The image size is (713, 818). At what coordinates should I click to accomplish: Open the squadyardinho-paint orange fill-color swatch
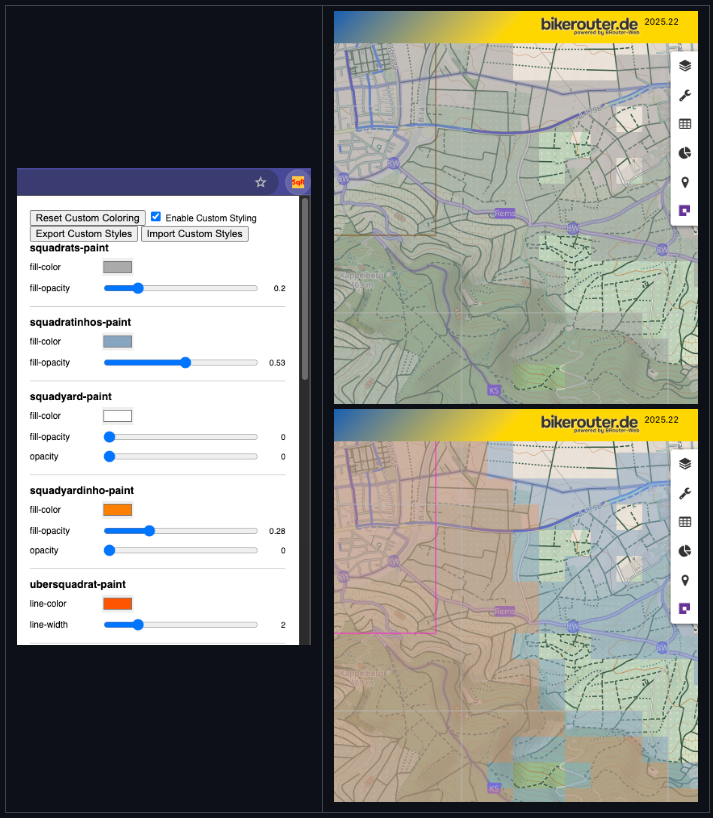coord(117,510)
